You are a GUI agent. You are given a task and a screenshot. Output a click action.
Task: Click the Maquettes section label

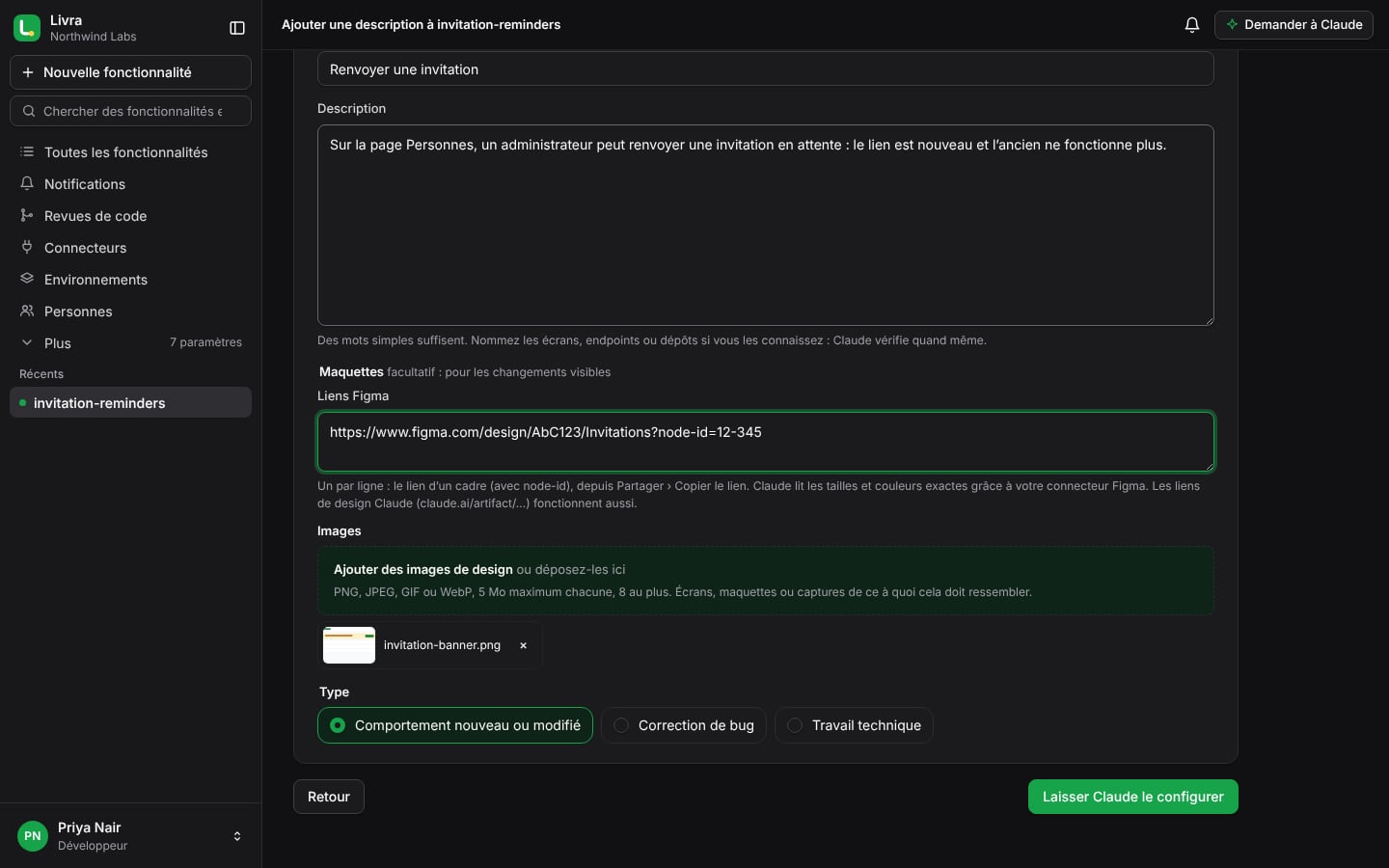click(351, 371)
